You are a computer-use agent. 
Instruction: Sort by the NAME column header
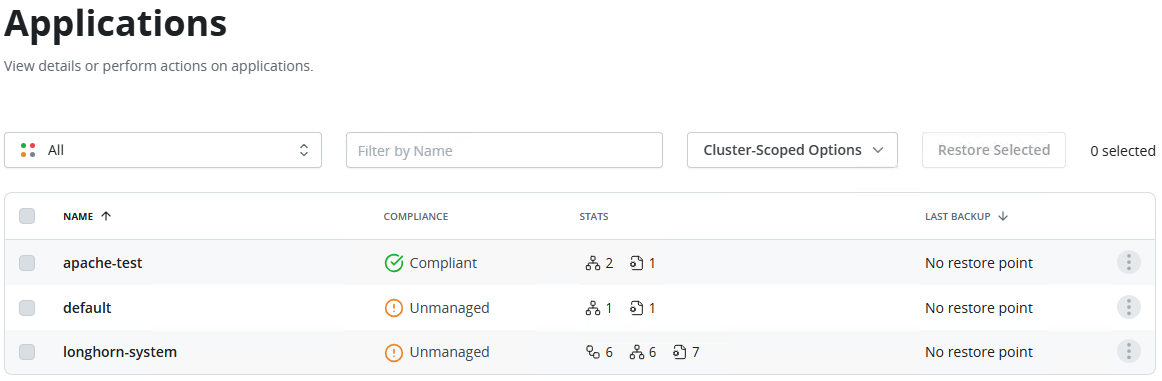tap(87, 216)
